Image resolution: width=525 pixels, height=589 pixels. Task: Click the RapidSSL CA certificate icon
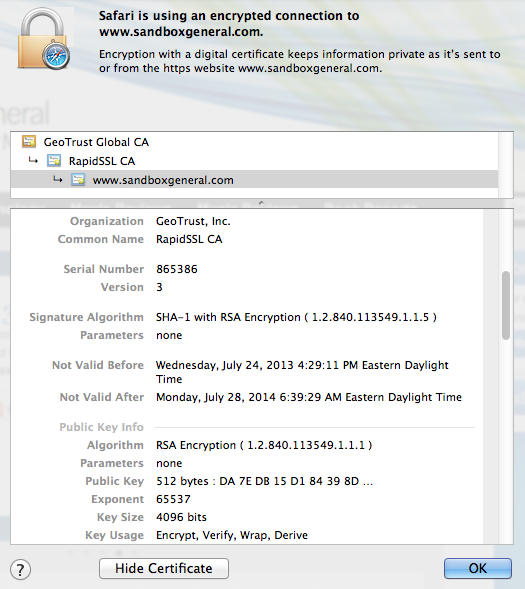(x=54, y=161)
